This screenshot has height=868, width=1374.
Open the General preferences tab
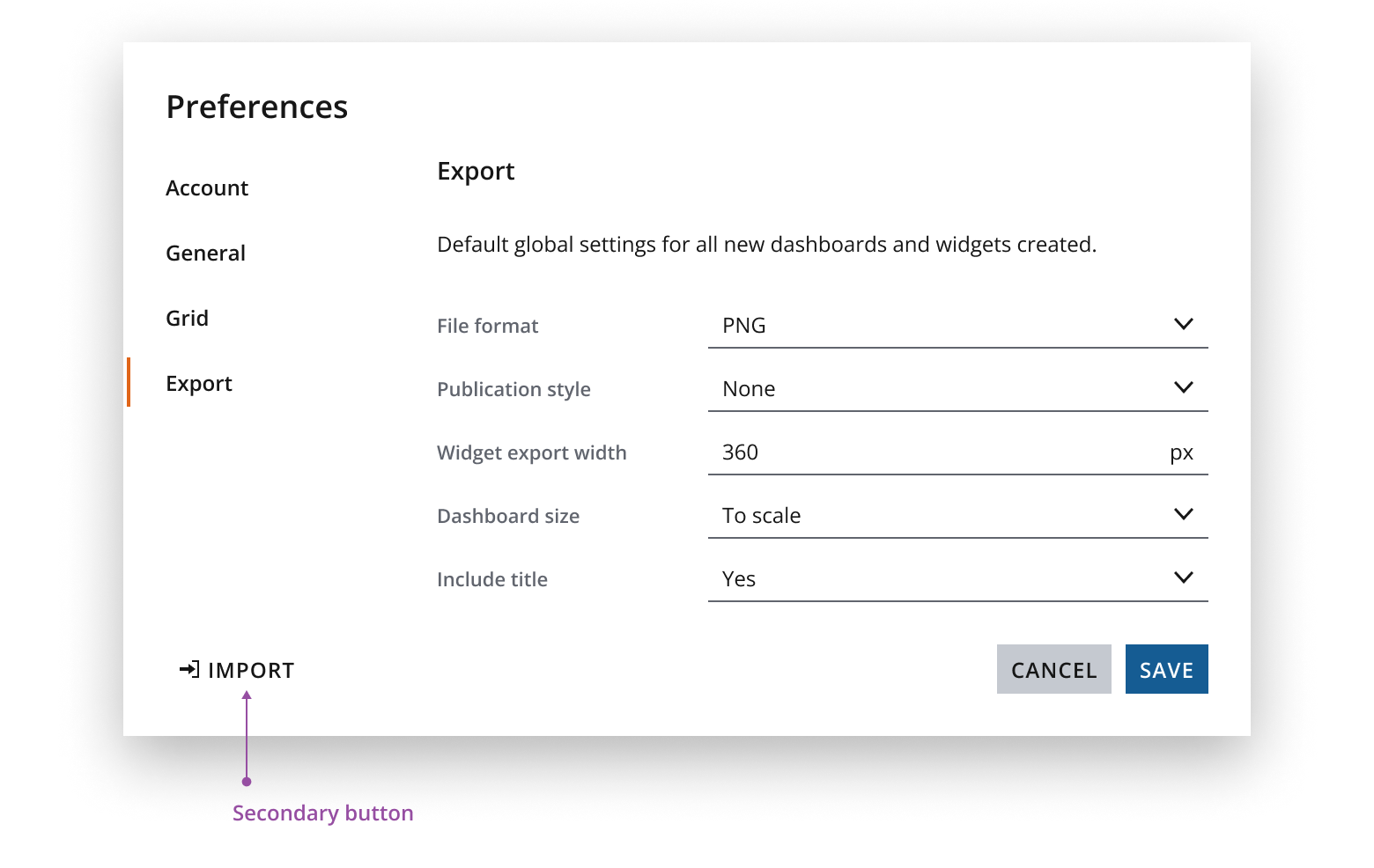(205, 254)
